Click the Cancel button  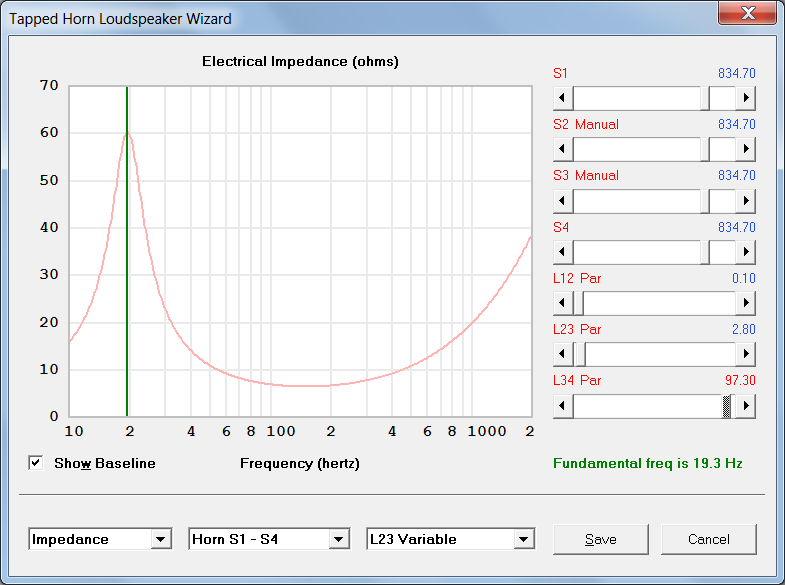(x=708, y=539)
